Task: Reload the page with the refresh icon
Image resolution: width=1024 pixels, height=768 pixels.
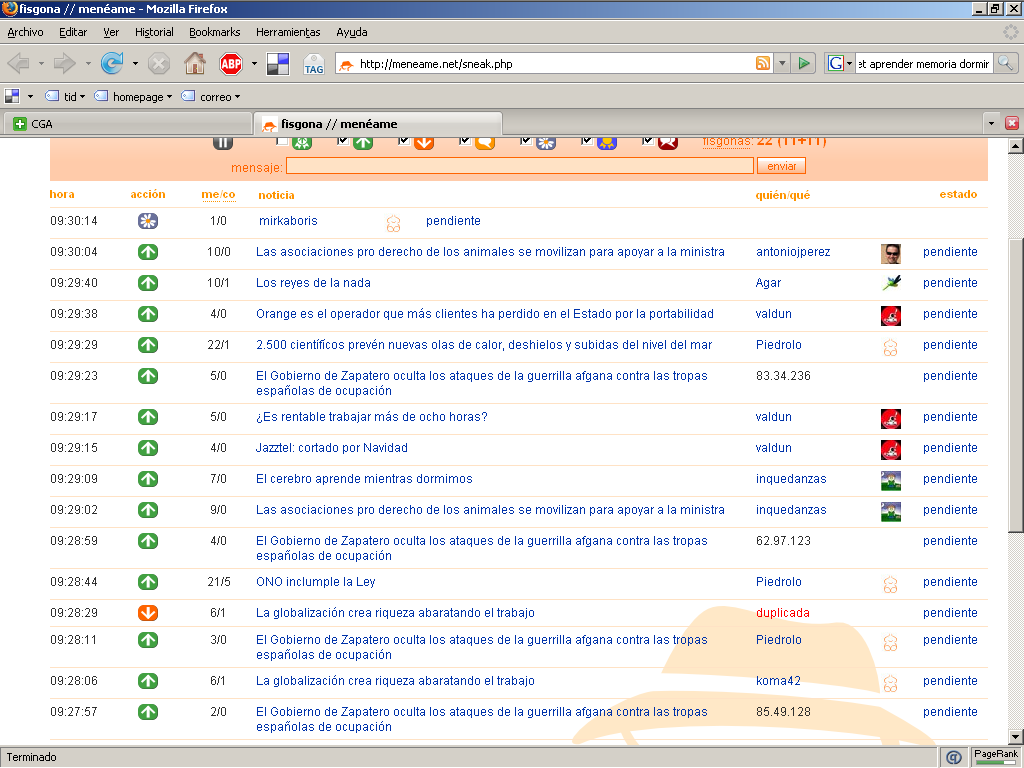Action: click(112, 64)
